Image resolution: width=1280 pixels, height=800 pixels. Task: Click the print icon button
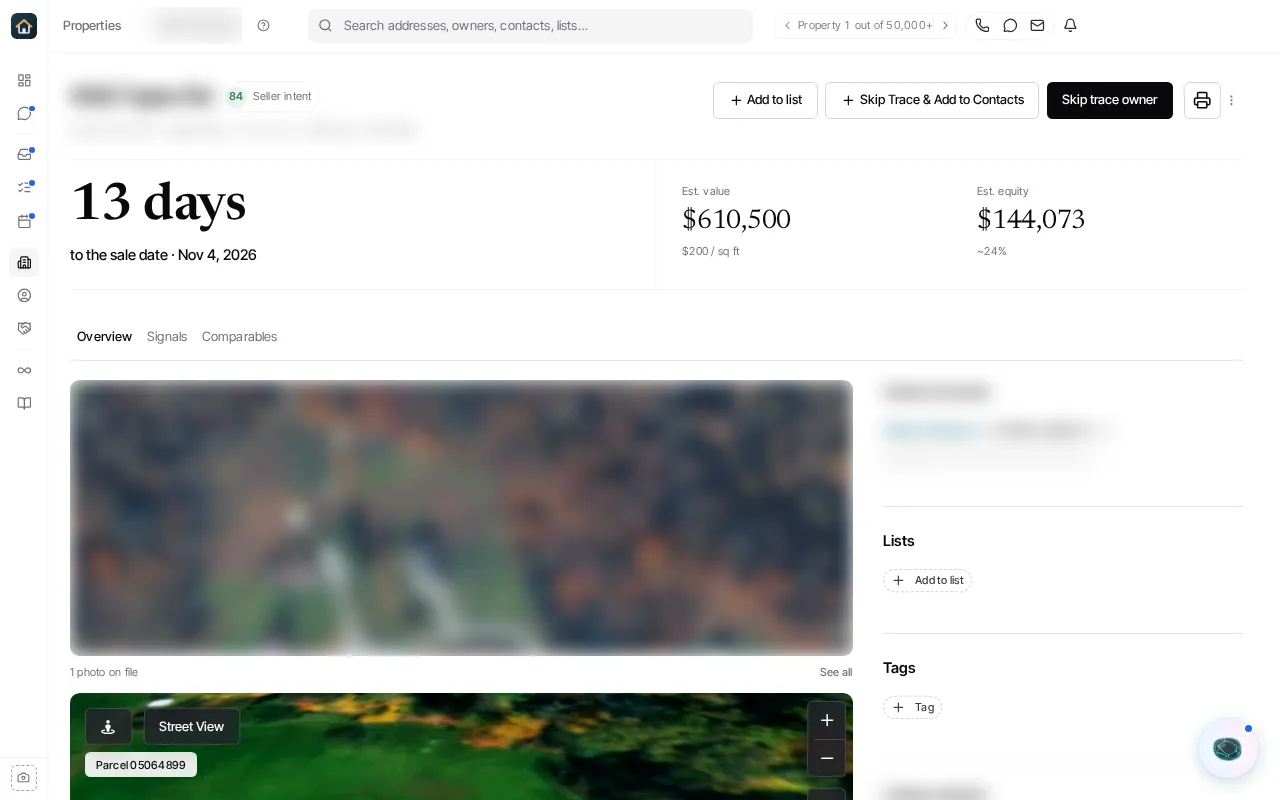point(1202,100)
